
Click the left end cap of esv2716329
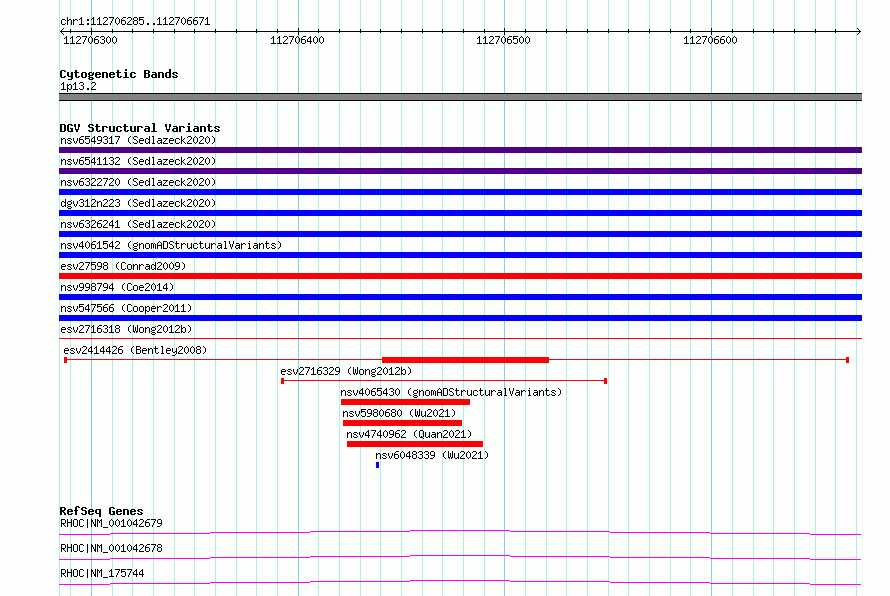(283, 381)
